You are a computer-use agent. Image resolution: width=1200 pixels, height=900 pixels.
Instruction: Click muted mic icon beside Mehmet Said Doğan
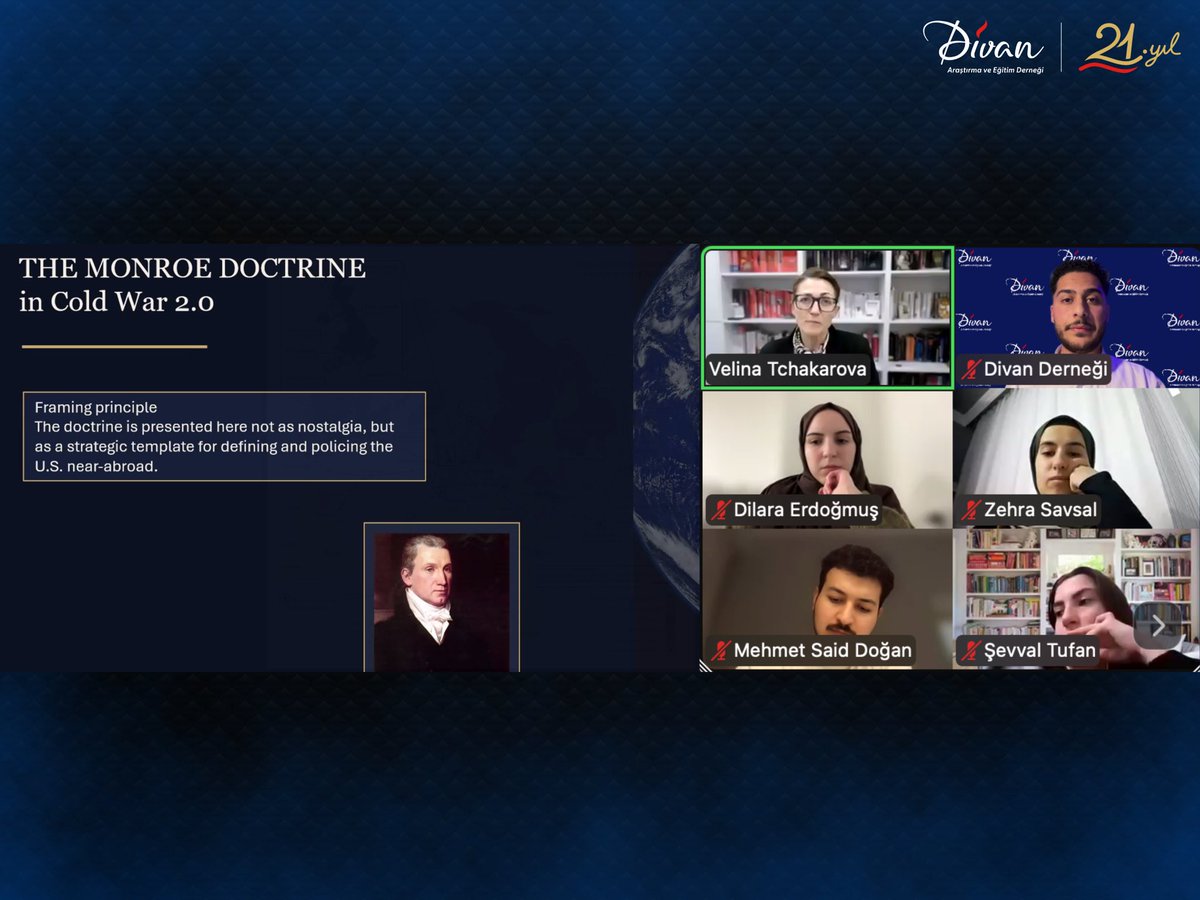[720, 651]
